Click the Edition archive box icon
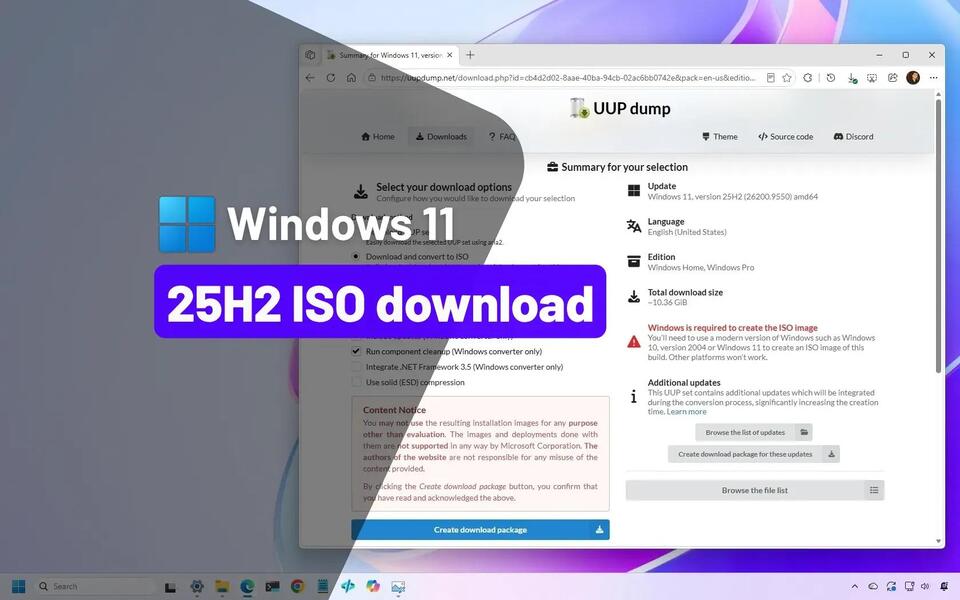This screenshot has width=960, height=600. tap(634, 261)
